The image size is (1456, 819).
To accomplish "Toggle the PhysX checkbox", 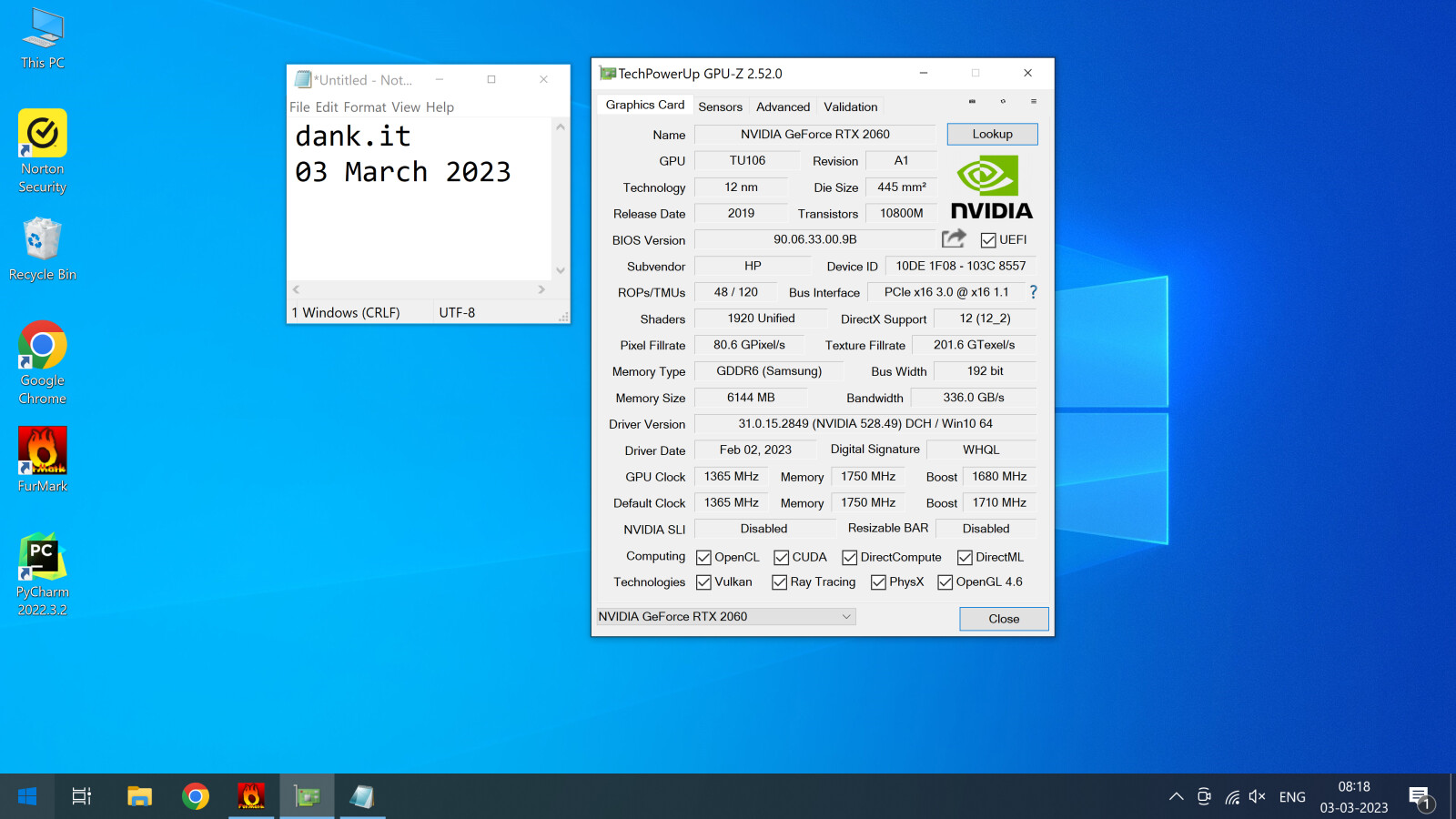I will point(878,582).
